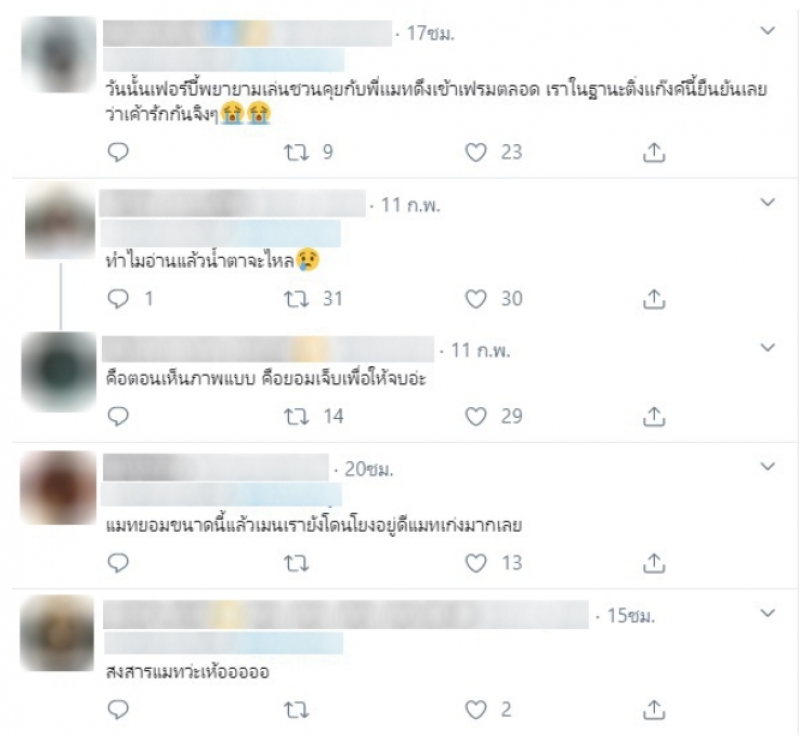Image resolution: width=800 pixels, height=736 pixels.
Task: Like the tweet posted 17ชม. ago
Action: click(x=476, y=153)
